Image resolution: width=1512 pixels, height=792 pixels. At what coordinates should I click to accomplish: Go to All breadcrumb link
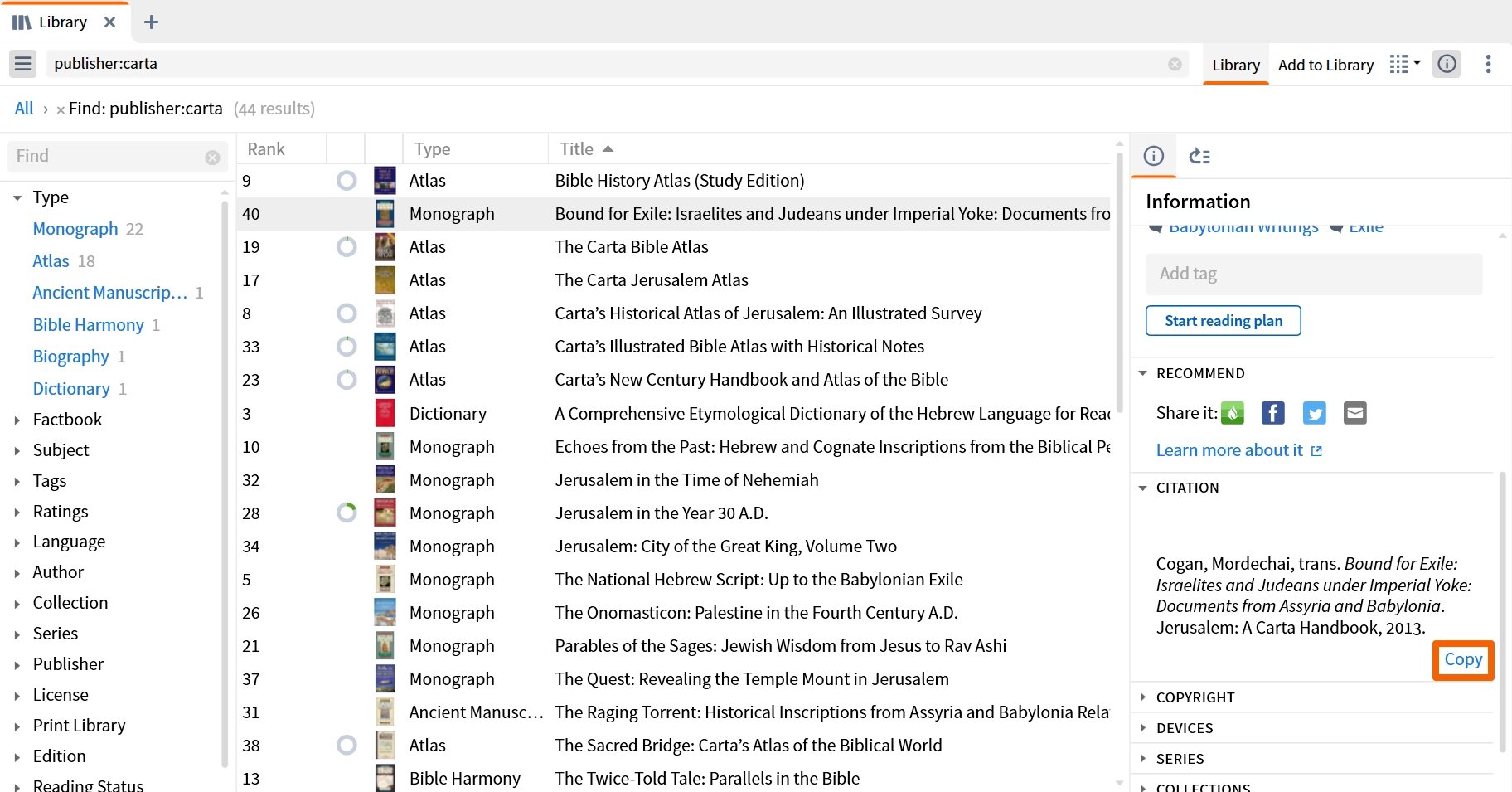(24, 109)
